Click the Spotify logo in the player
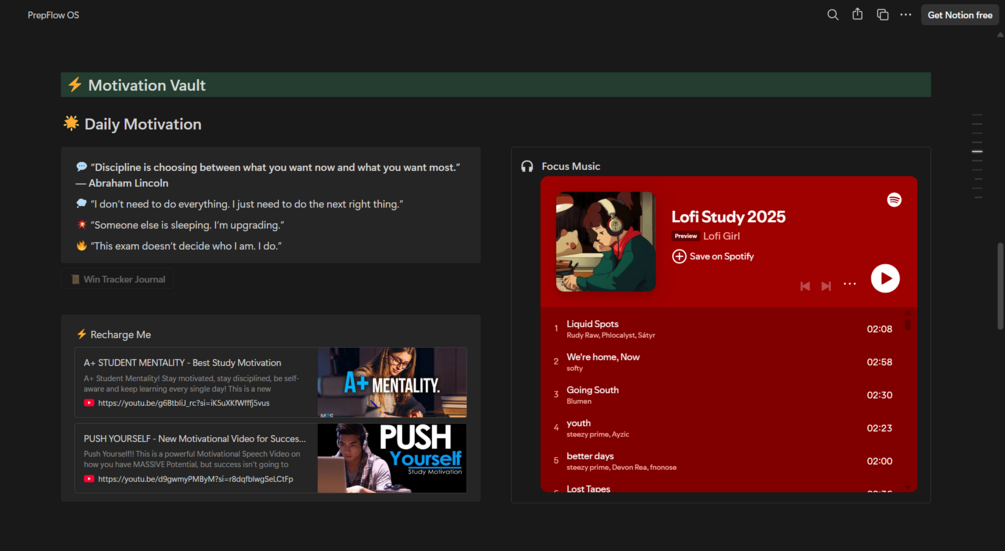Viewport: 1005px width, 551px height. [x=894, y=200]
